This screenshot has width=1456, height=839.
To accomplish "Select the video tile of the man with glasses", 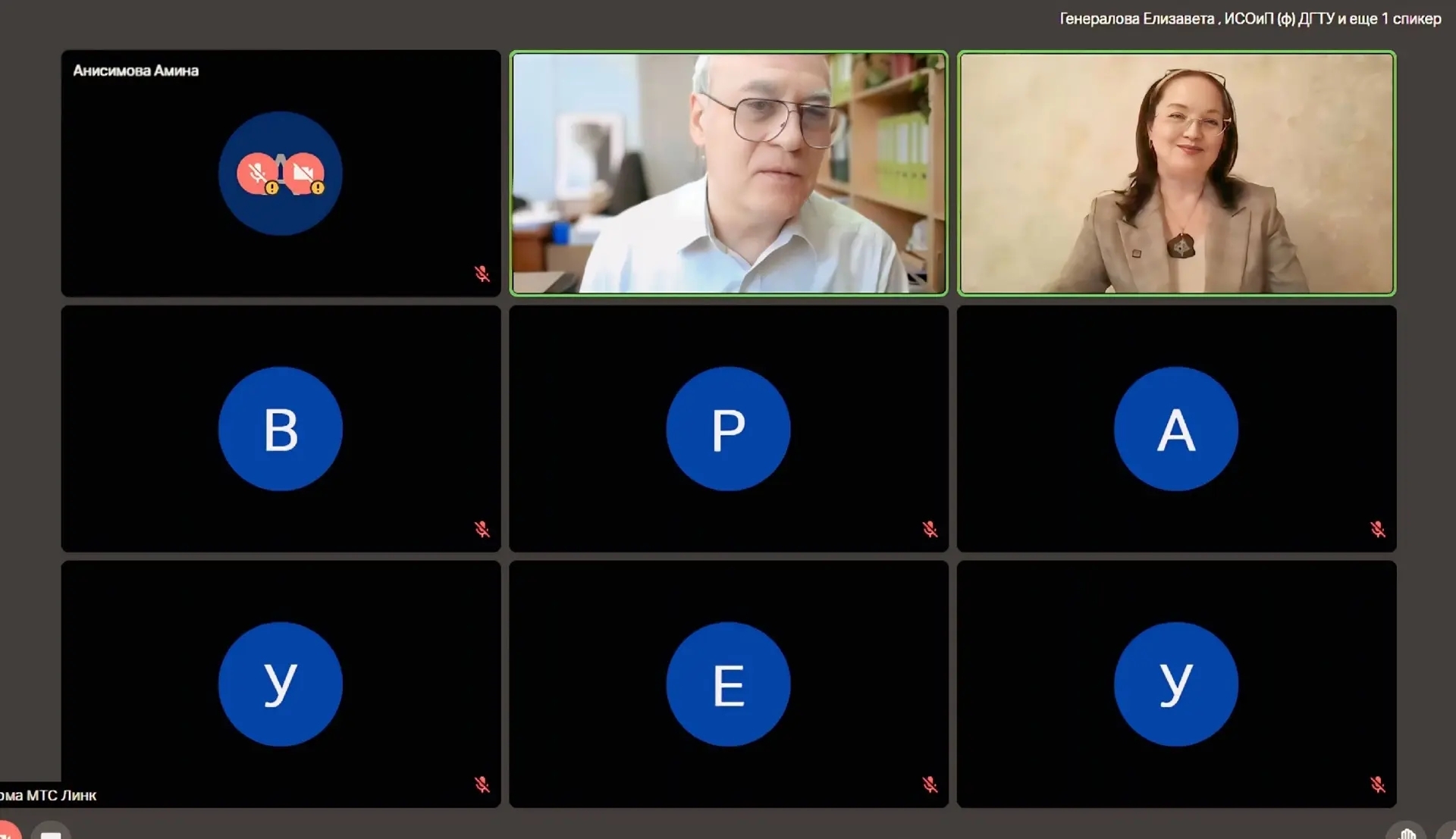I will (729, 173).
